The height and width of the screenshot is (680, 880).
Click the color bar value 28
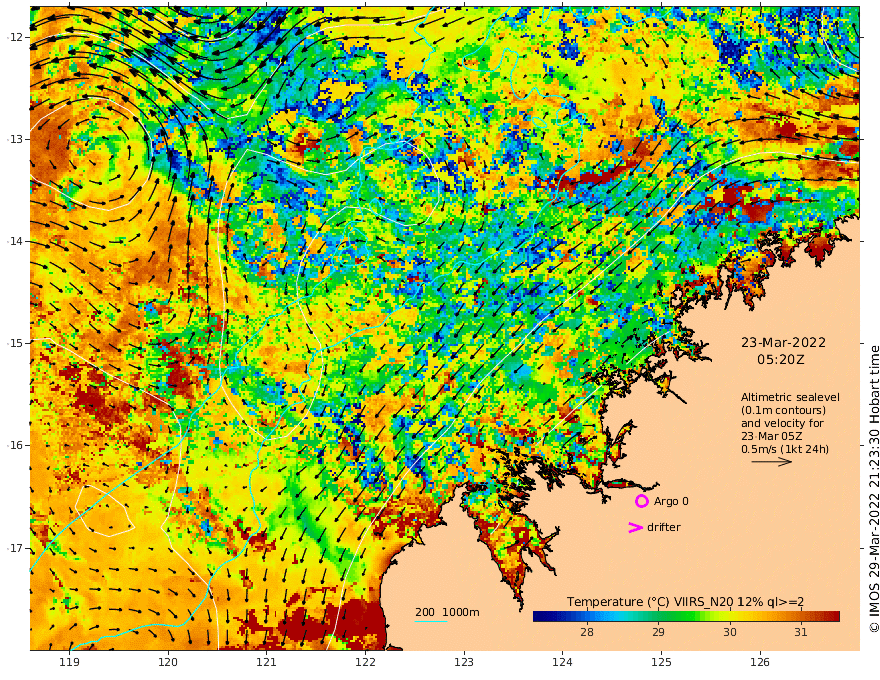tap(586, 632)
